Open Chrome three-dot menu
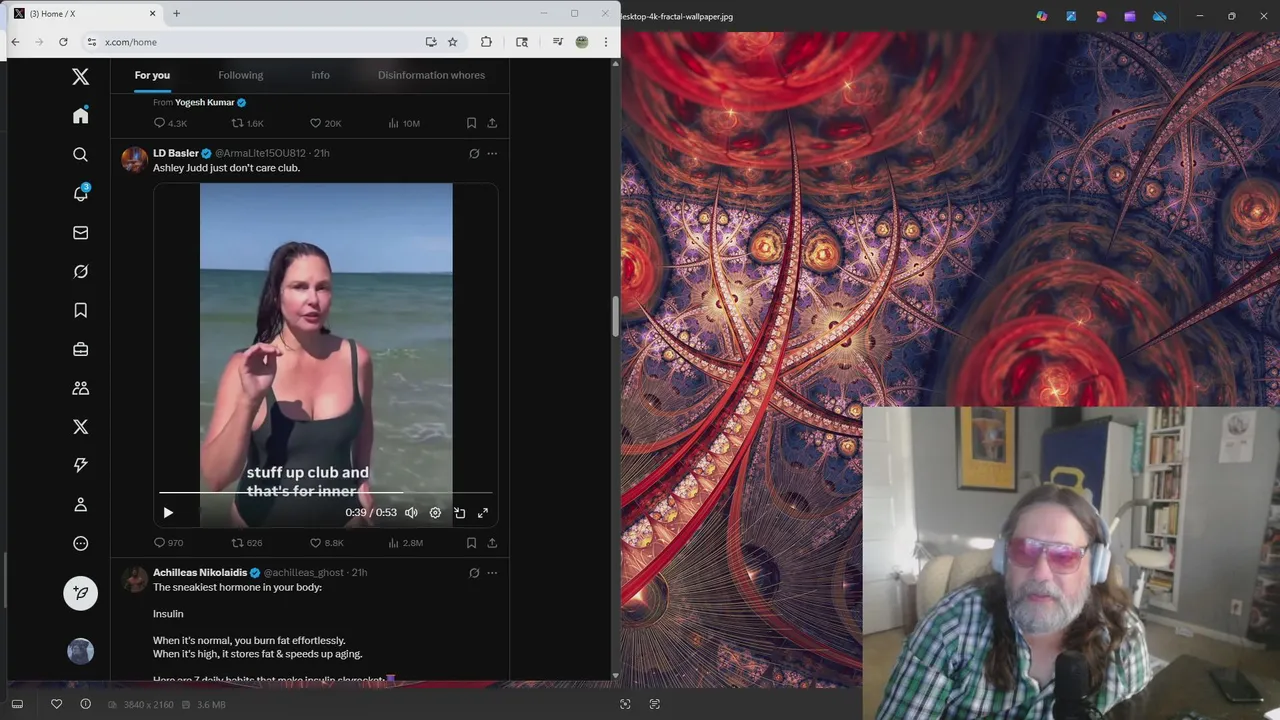Screen dimensions: 1280x720 coord(606,42)
